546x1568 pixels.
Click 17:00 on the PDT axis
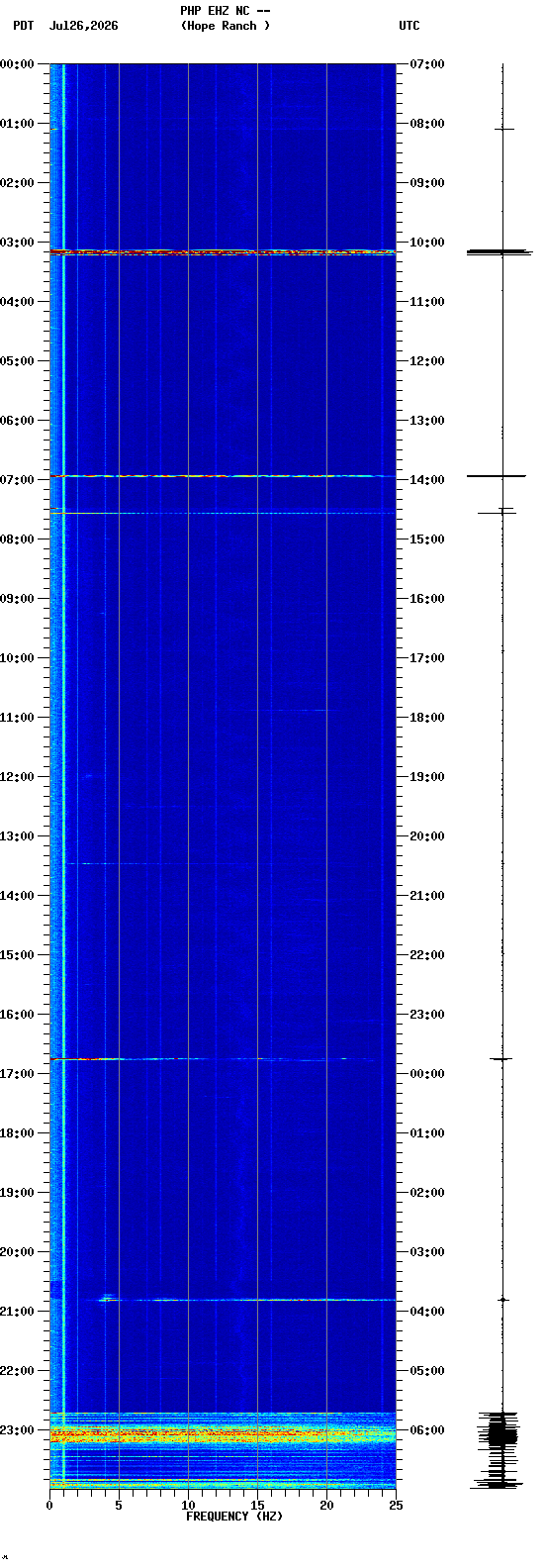click(17, 1074)
